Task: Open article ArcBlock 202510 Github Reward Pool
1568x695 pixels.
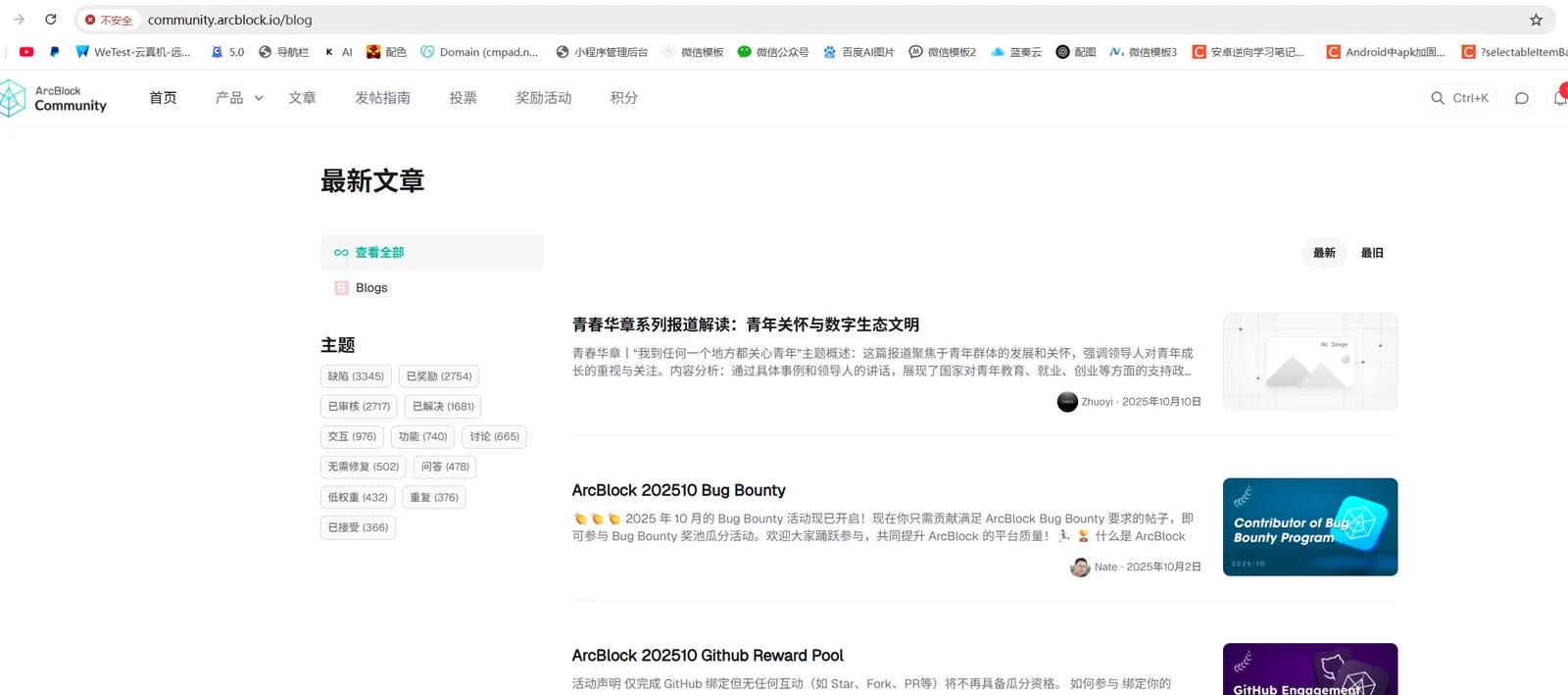Action: tap(708, 656)
